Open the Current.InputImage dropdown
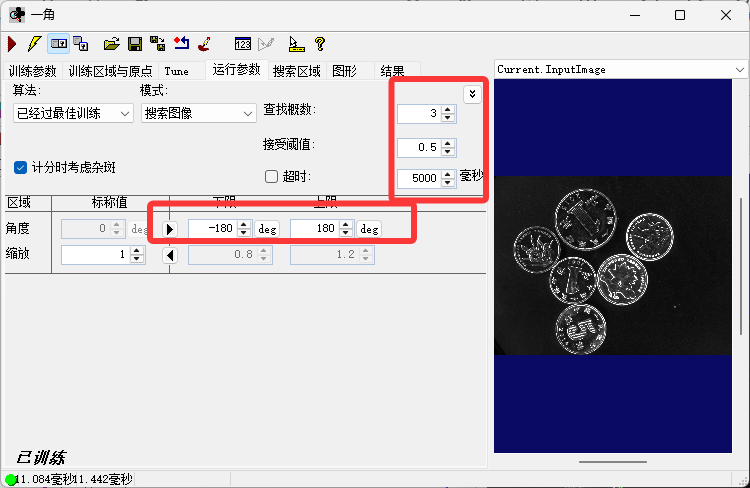 click(x=620, y=69)
